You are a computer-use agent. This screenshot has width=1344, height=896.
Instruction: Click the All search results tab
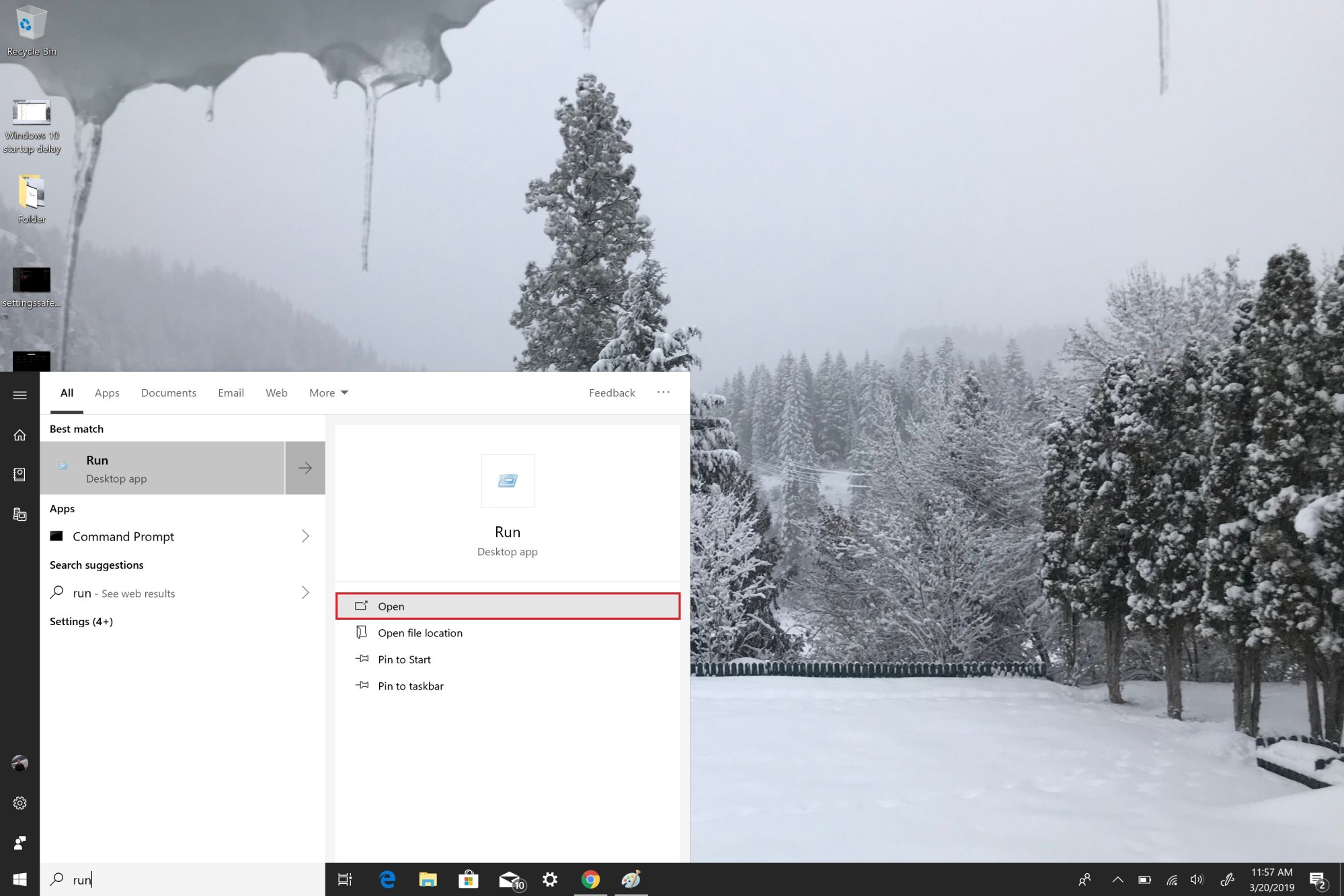click(65, 392)
